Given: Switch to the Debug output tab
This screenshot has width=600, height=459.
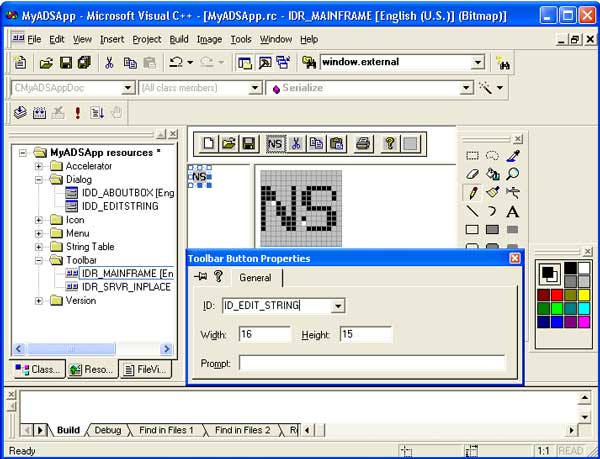Looking at the screenshot, I should [x=108, y=430].
